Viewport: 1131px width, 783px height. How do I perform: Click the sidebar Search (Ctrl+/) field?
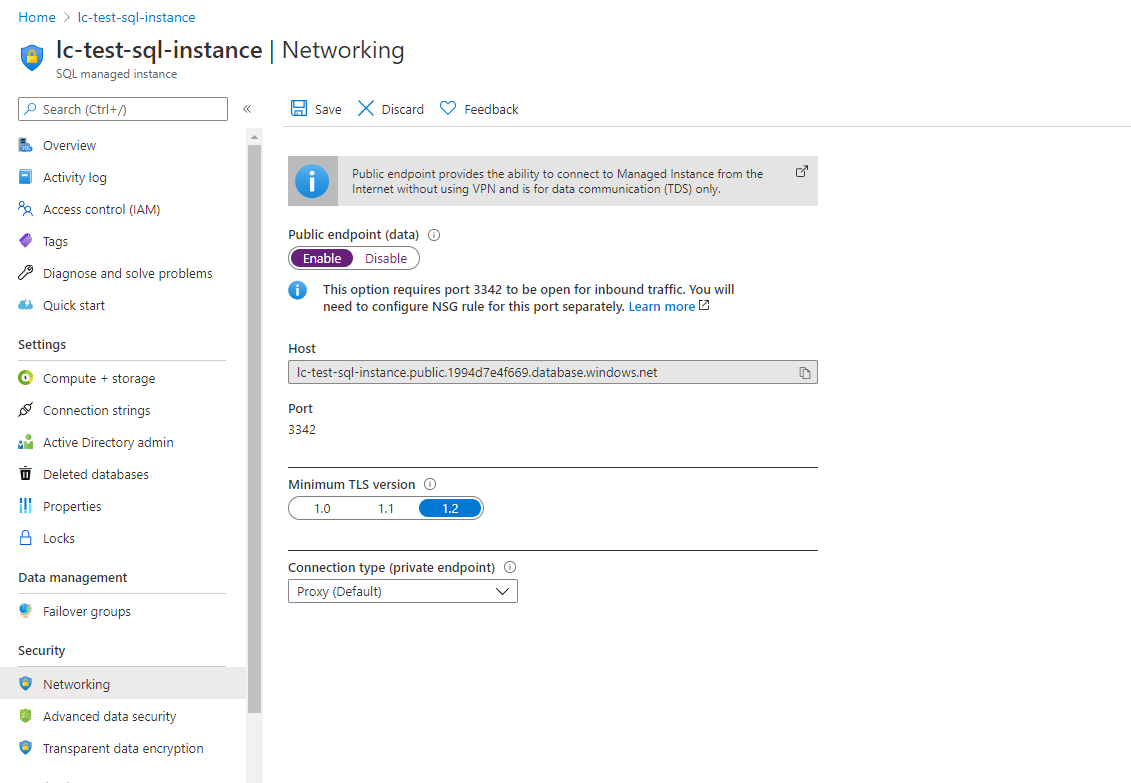123,109
